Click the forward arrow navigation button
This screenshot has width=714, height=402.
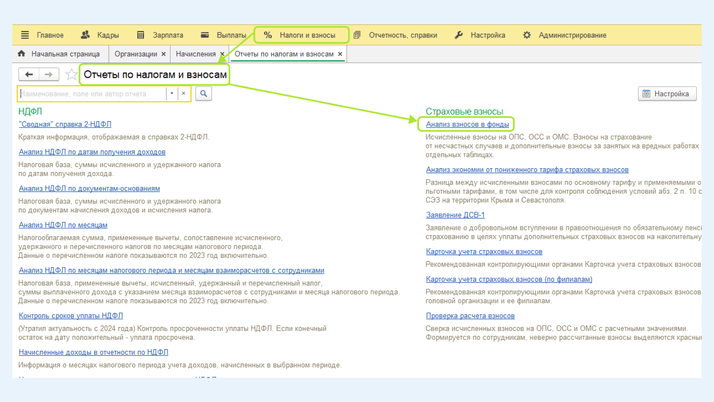pyautogui.click(x=49, y=74)
